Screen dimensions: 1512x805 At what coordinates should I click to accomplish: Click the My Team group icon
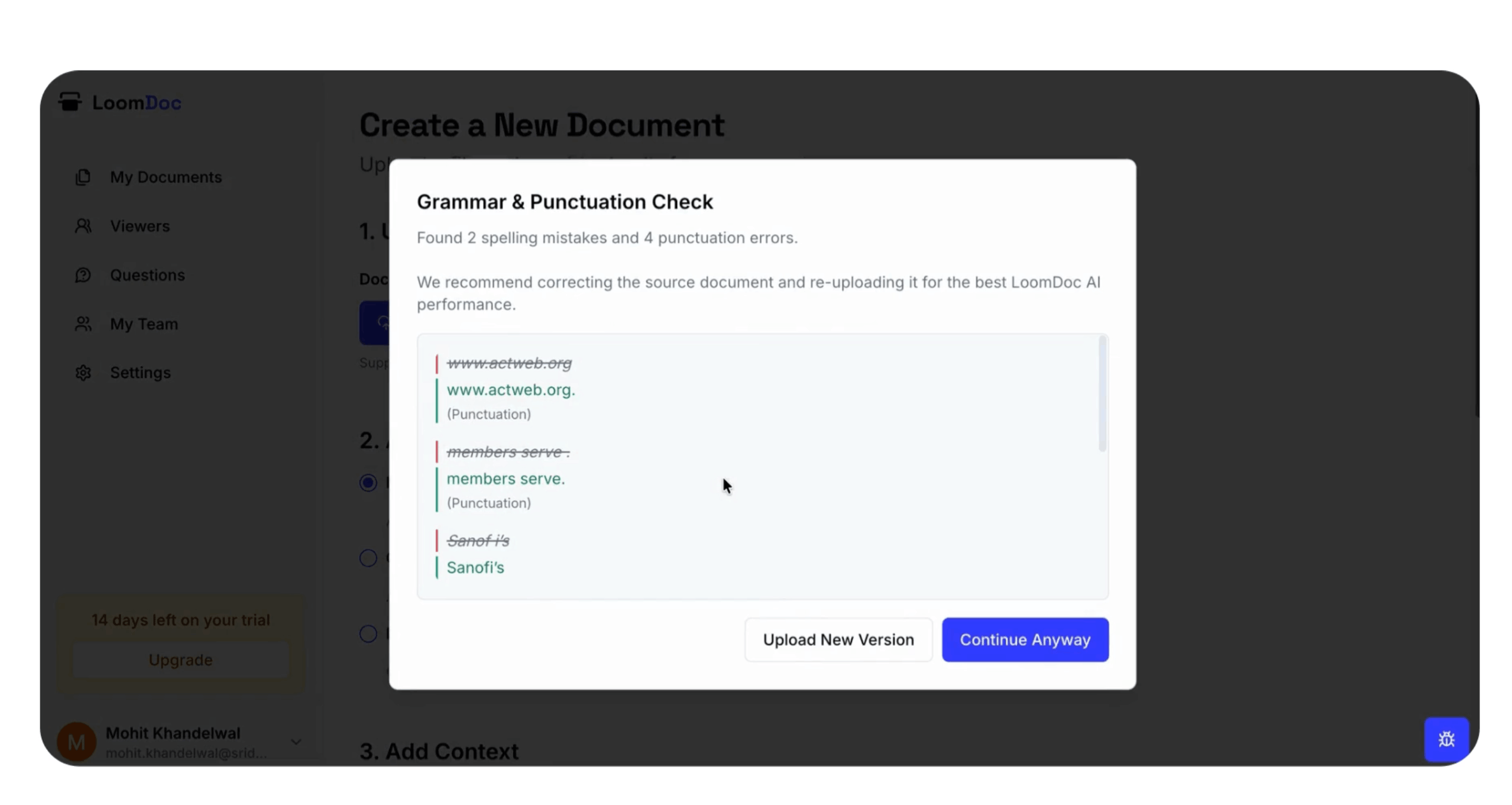tap(83, 324)
